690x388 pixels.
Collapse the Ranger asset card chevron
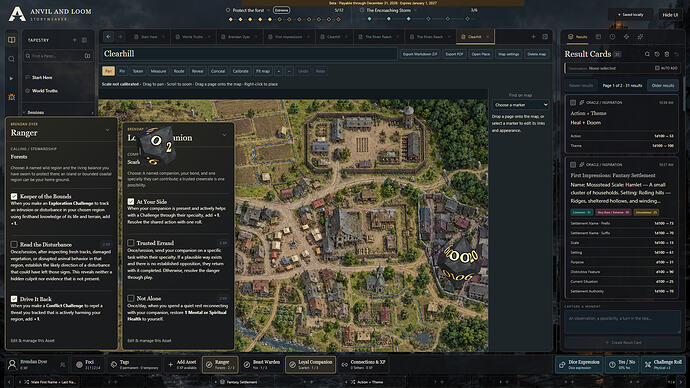point(107,130)
